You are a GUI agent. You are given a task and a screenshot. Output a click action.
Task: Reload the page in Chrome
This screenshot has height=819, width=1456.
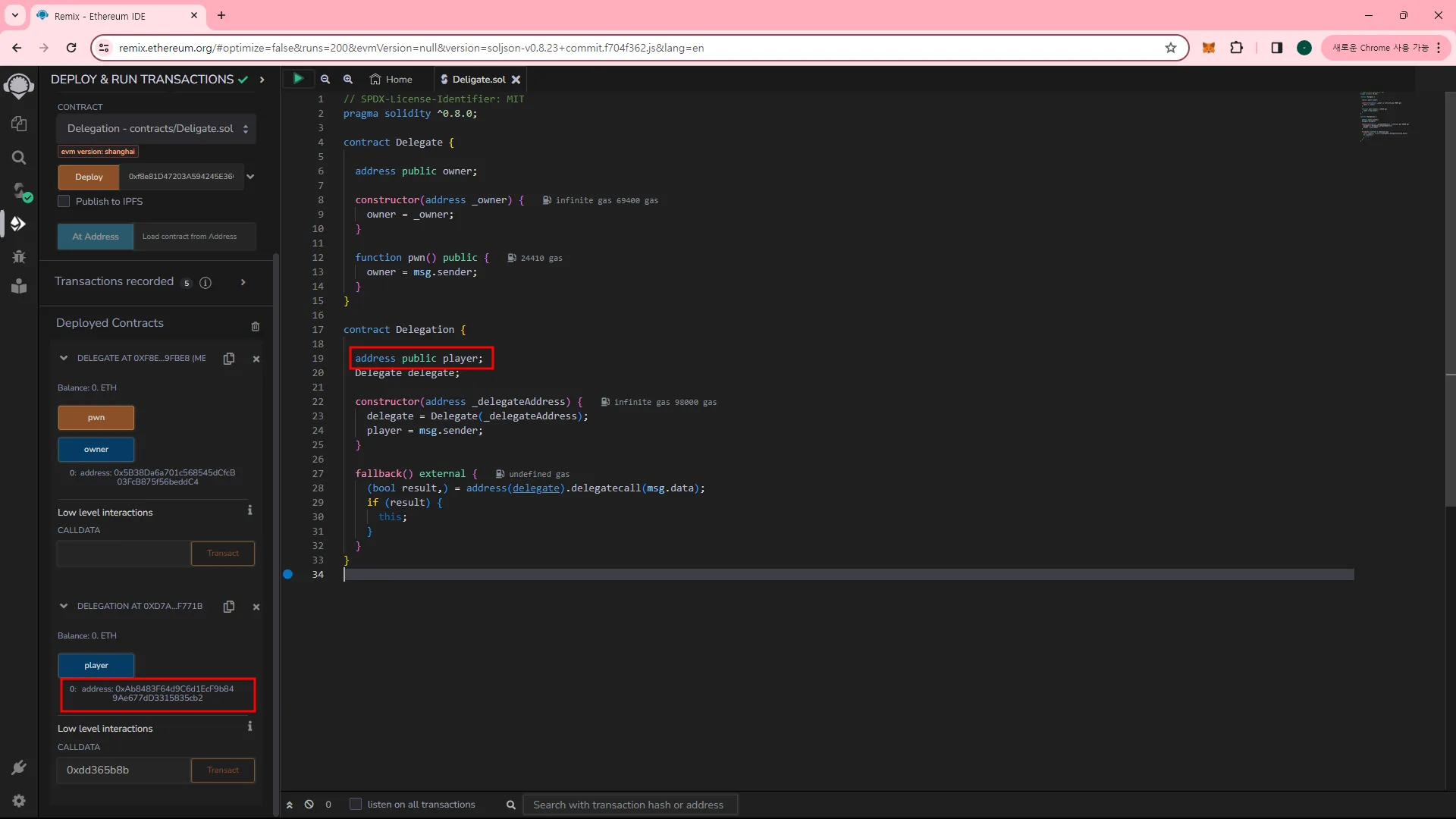(x=71, y=48)
